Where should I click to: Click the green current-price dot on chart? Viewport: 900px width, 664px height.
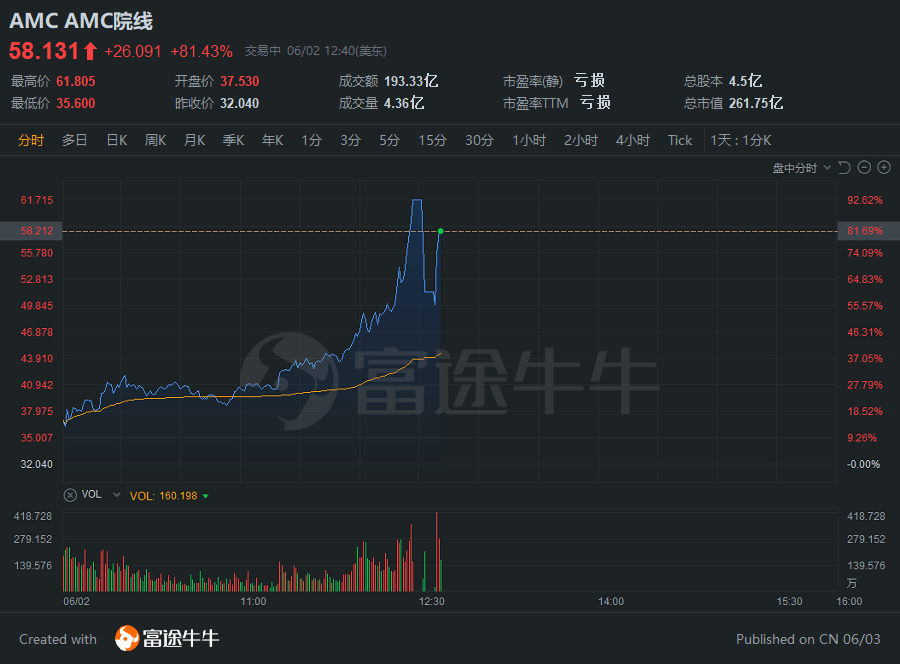[x=440, y=231]
